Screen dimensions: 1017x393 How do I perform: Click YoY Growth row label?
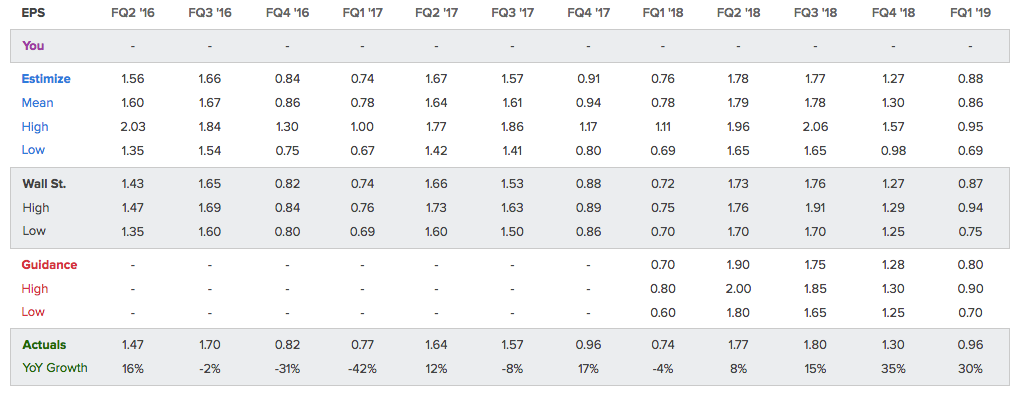coord(54,368)
